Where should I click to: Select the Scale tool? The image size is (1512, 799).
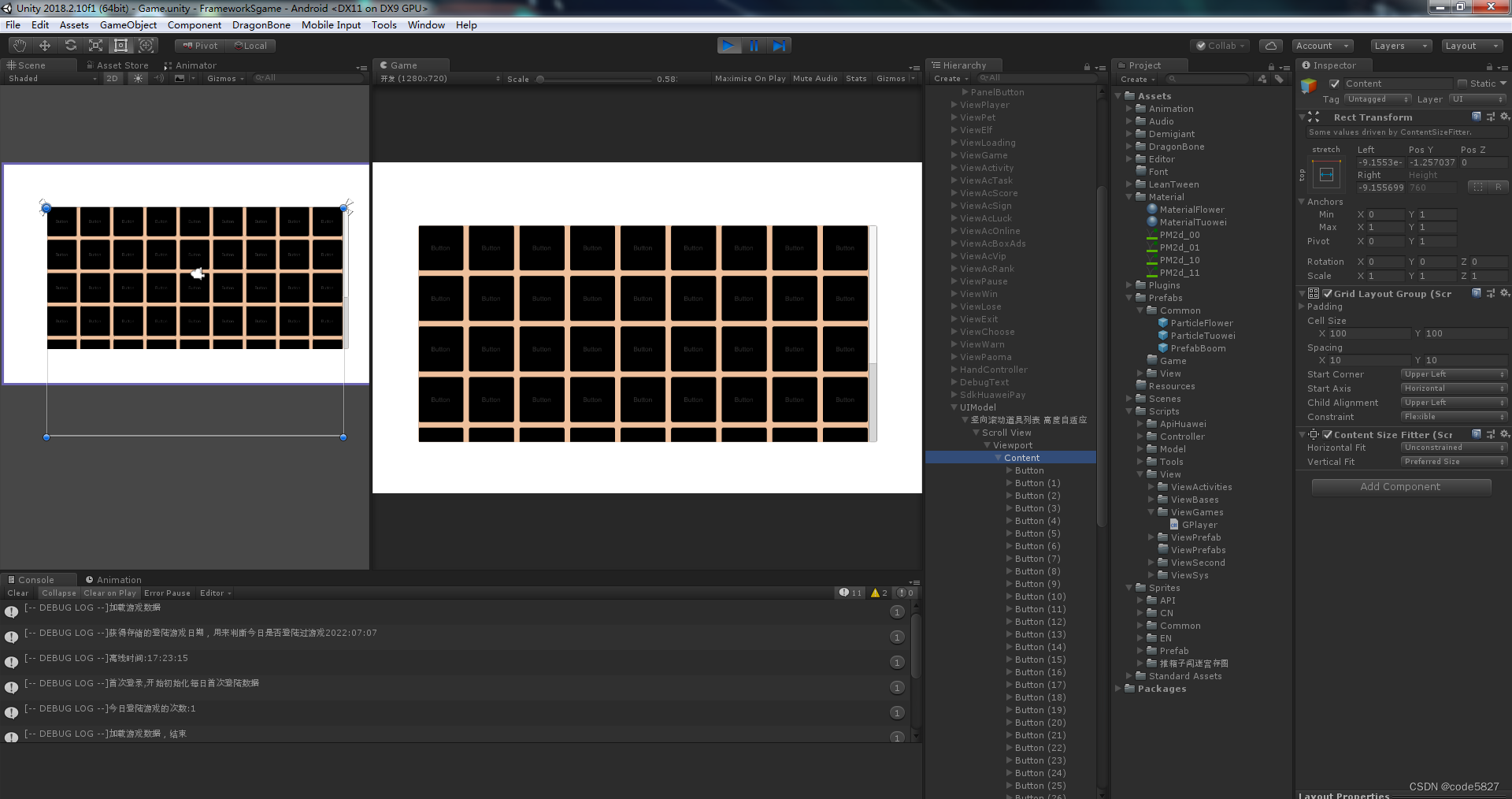click(x=96, y=45)
